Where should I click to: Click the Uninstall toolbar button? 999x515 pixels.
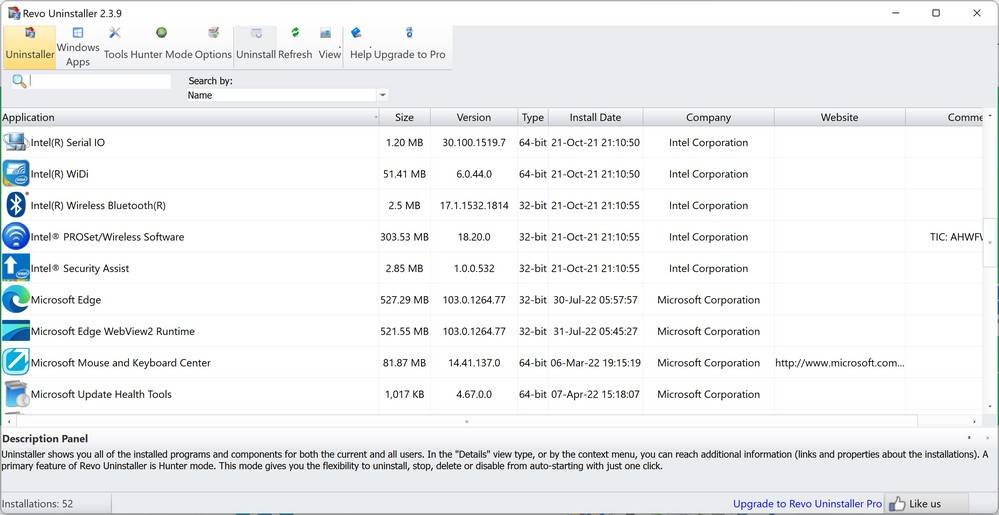pos(255,45)
